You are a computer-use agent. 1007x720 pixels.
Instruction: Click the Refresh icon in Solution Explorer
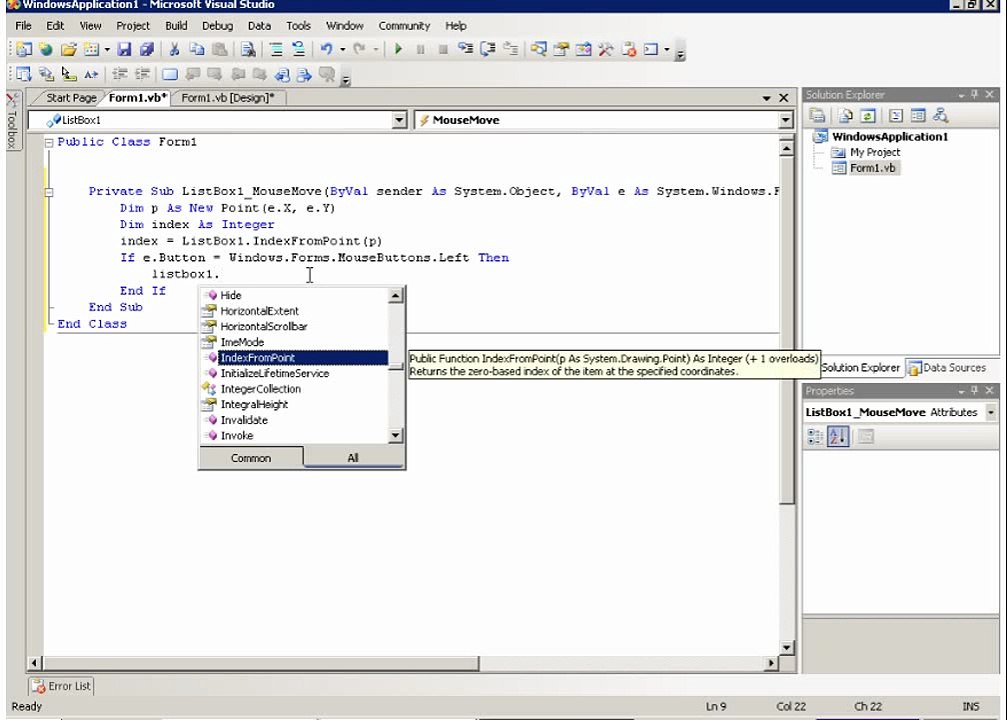[x=868, y=116]
